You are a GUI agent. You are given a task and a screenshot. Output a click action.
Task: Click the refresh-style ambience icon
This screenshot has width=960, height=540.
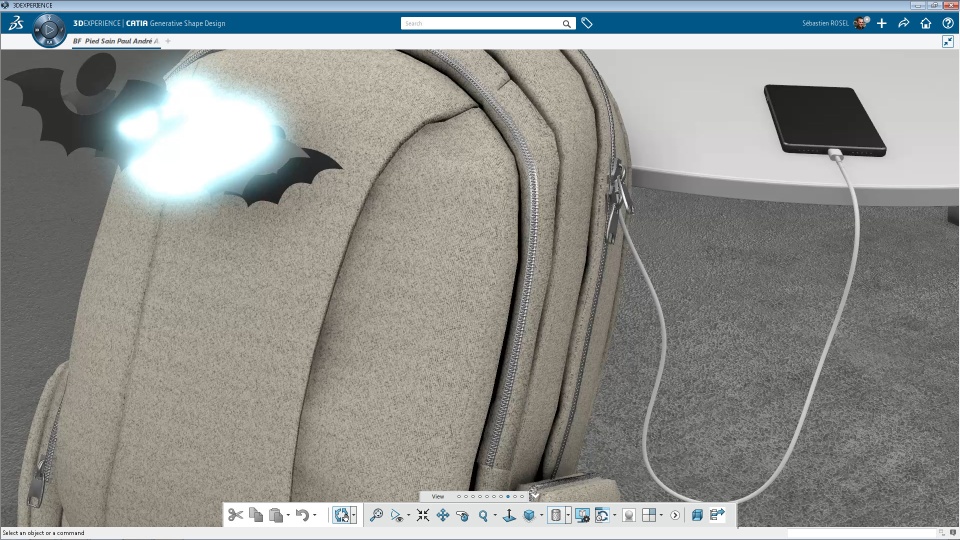pyautogui.click(x=602, y=515)
